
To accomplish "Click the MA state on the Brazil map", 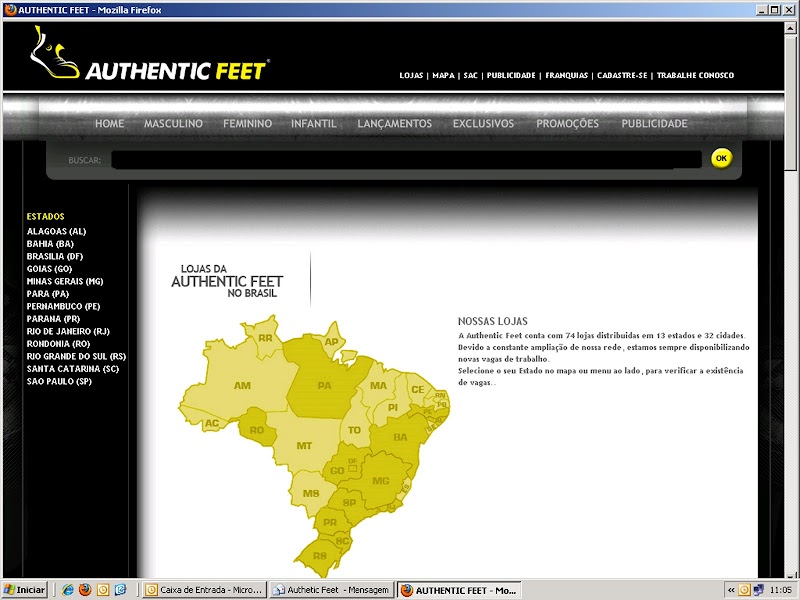I will (x=378, y=386).
